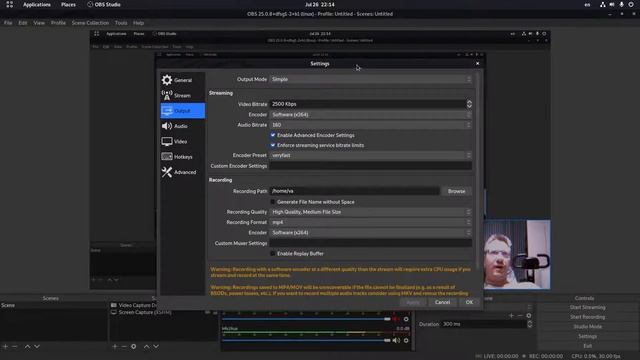
Task: Open the View menu
Action: 39,23
